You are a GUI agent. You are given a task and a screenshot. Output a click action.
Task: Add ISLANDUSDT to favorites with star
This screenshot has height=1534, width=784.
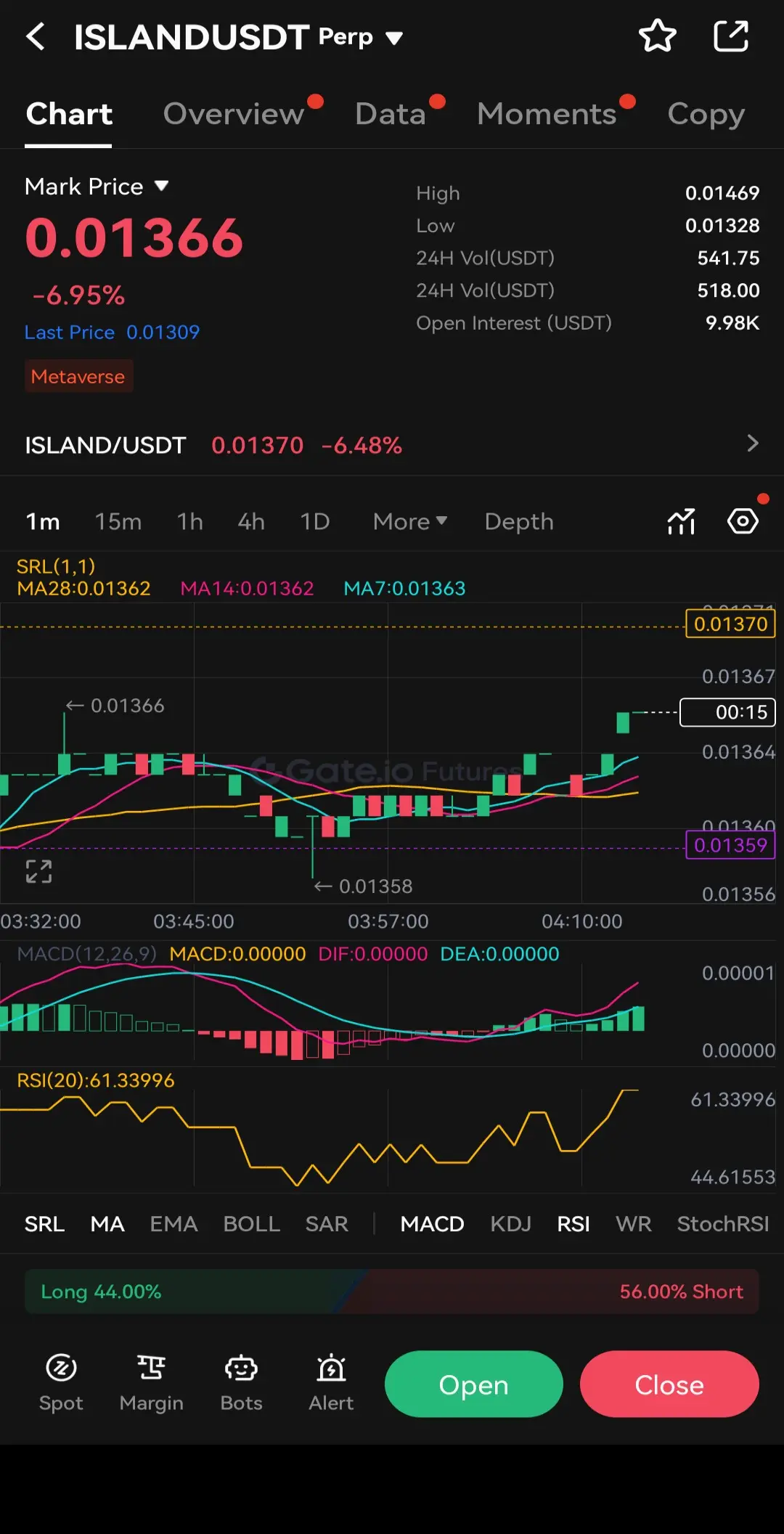click(x=657, y=36)
